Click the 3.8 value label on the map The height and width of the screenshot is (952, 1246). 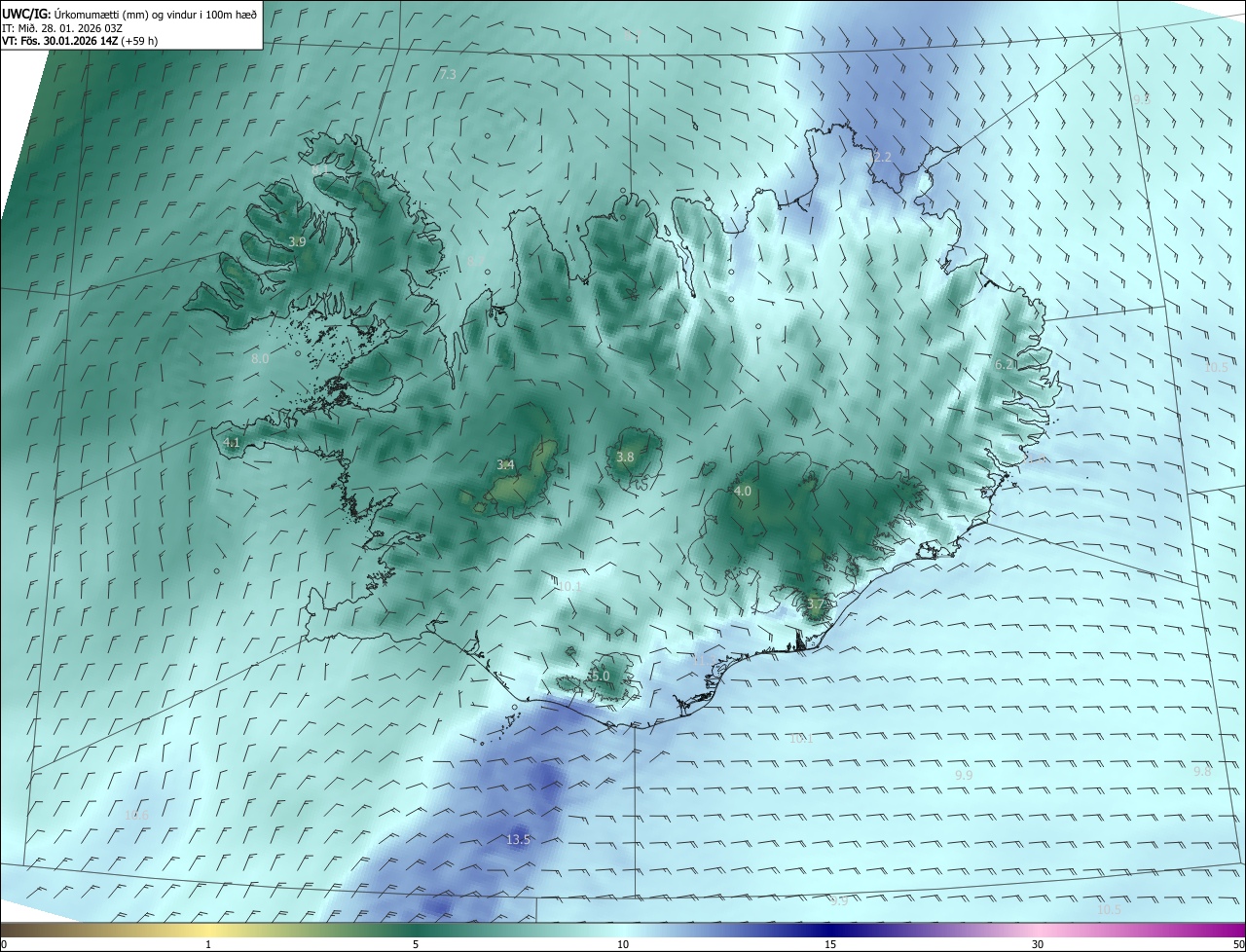coord(625,457)
